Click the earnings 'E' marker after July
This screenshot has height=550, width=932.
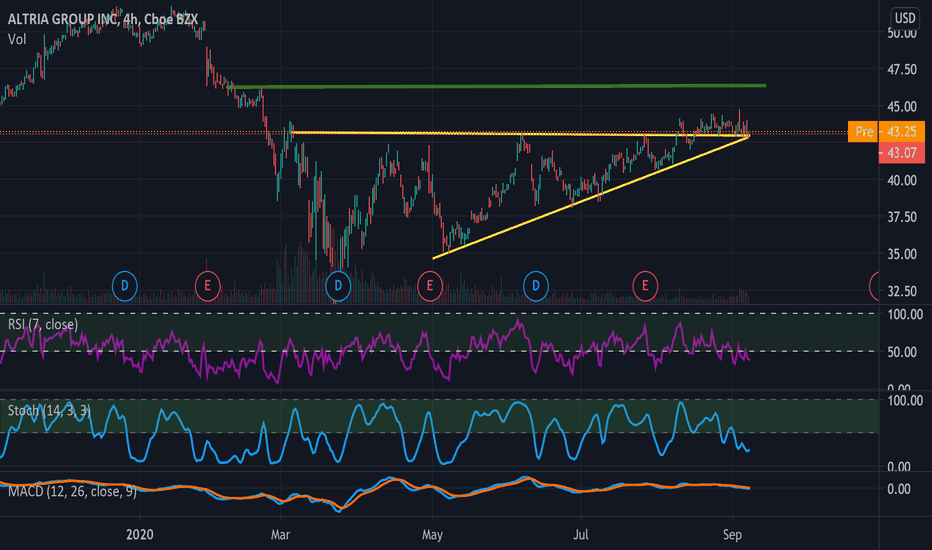coord(645,286)
